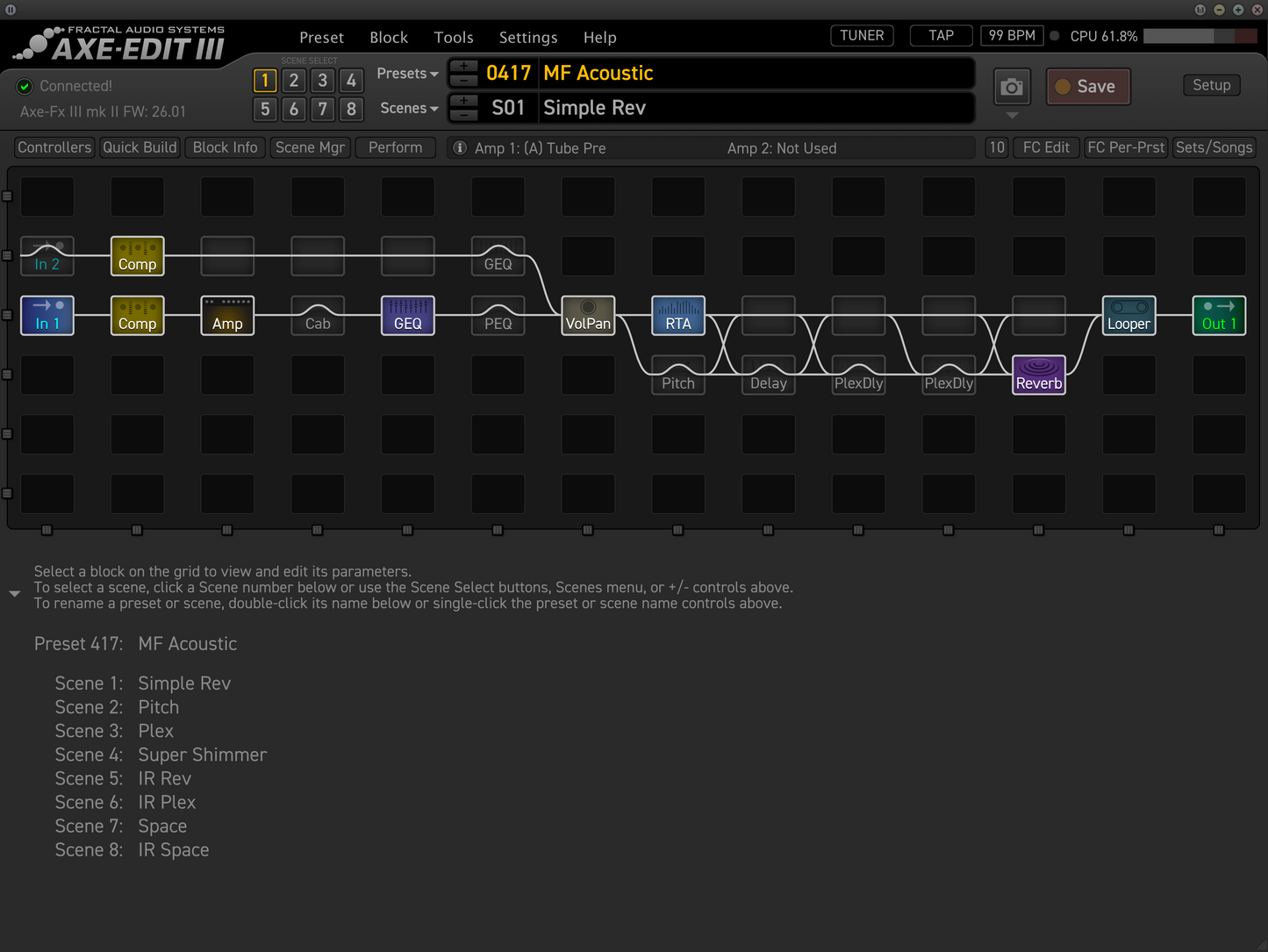Select the In 1 input block

47,316
